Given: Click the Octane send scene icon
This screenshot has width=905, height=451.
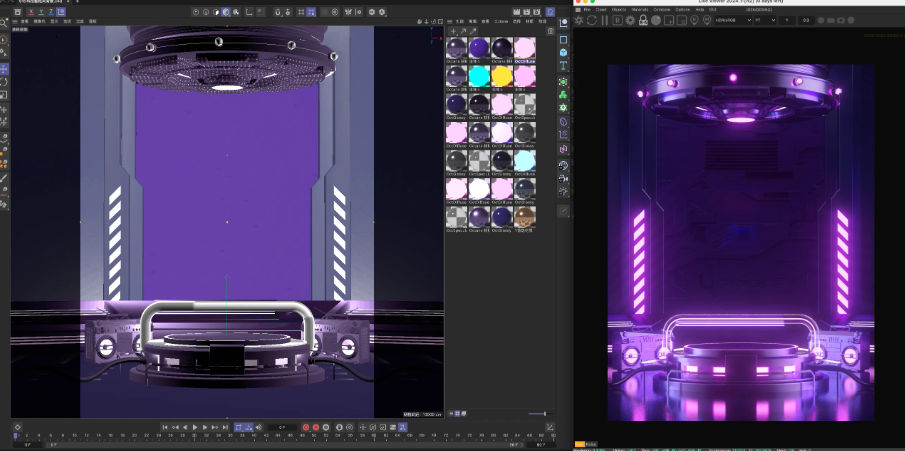Looking at the screenshot, I should click(581, 21).
